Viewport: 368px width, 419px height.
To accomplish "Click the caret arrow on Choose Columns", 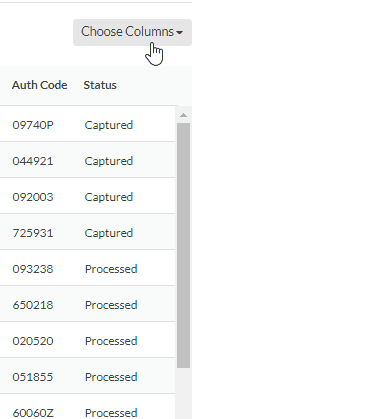I will click(180, 32).
